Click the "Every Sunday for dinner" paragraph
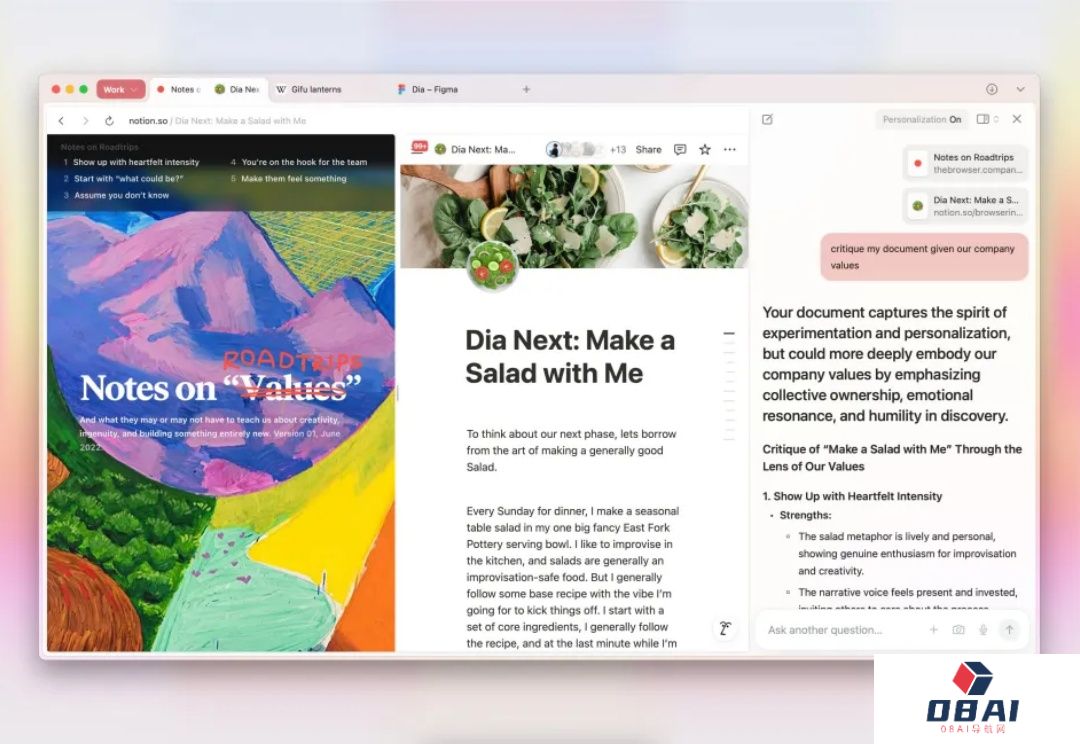Screen dimensions: 1080x744 (x=572, y=577)
